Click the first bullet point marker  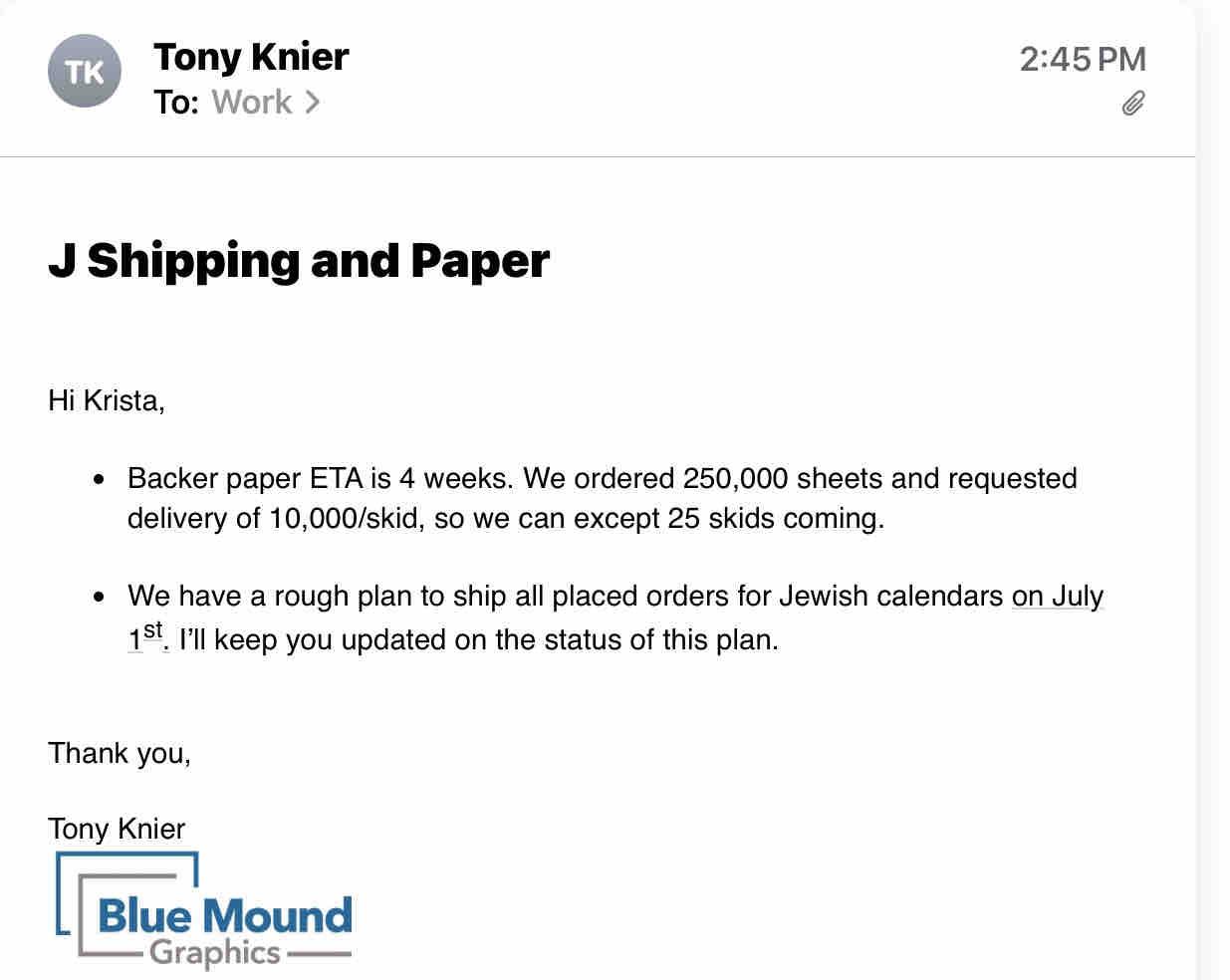99,480
